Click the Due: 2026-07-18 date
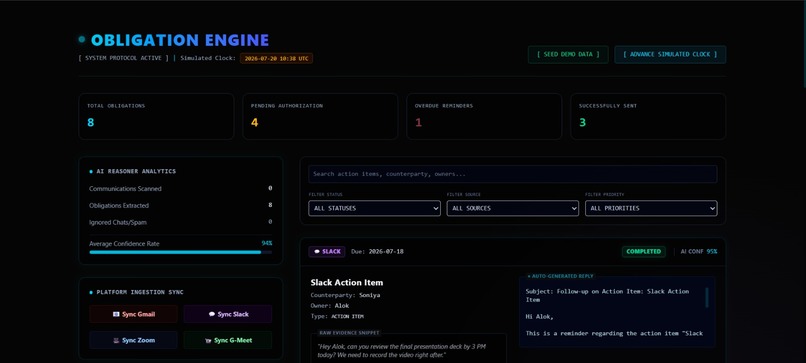This screenshot has height=363, width=806. coord(377,251)
